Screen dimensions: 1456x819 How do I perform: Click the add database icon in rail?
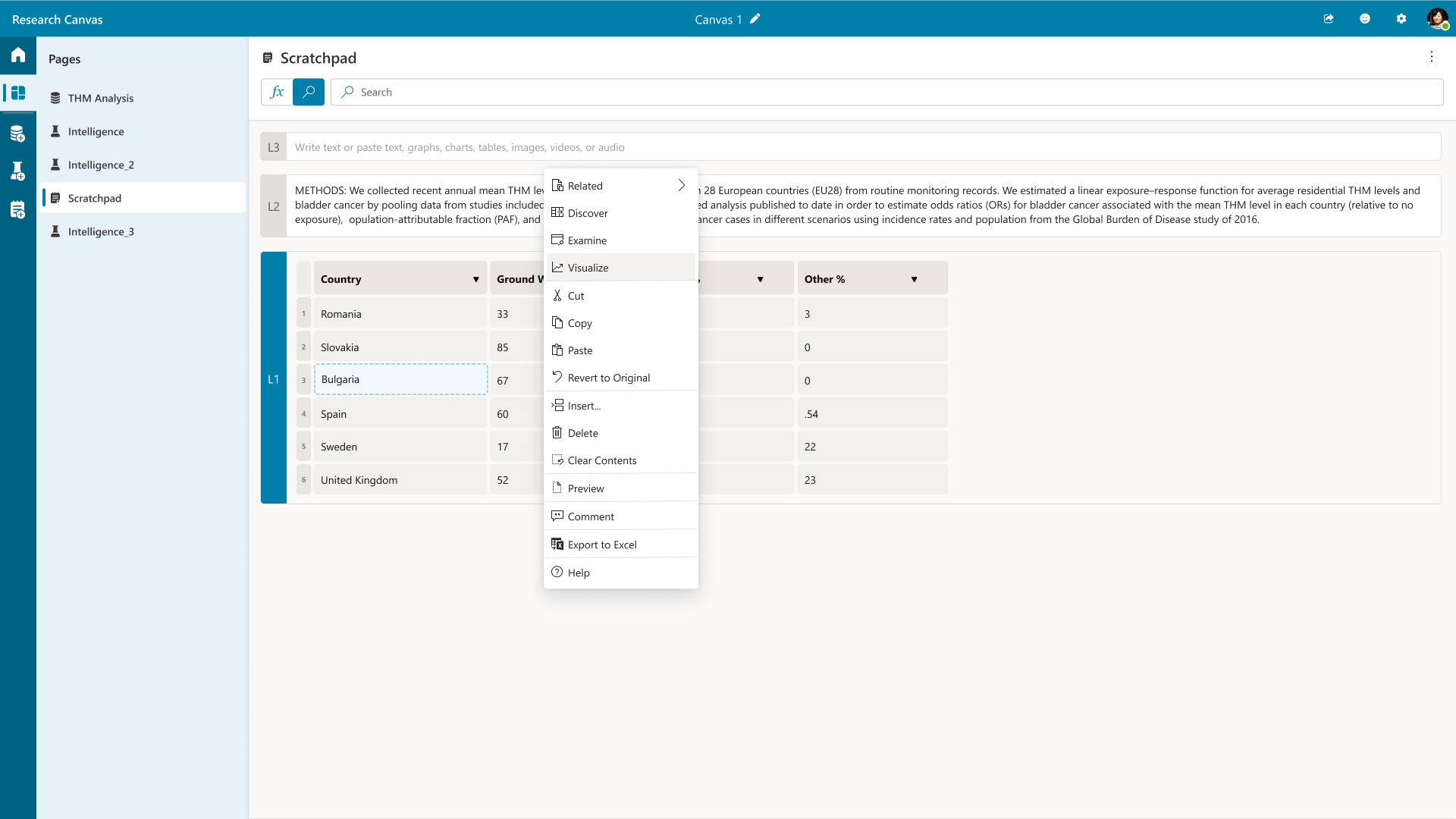tap(18, 134)
